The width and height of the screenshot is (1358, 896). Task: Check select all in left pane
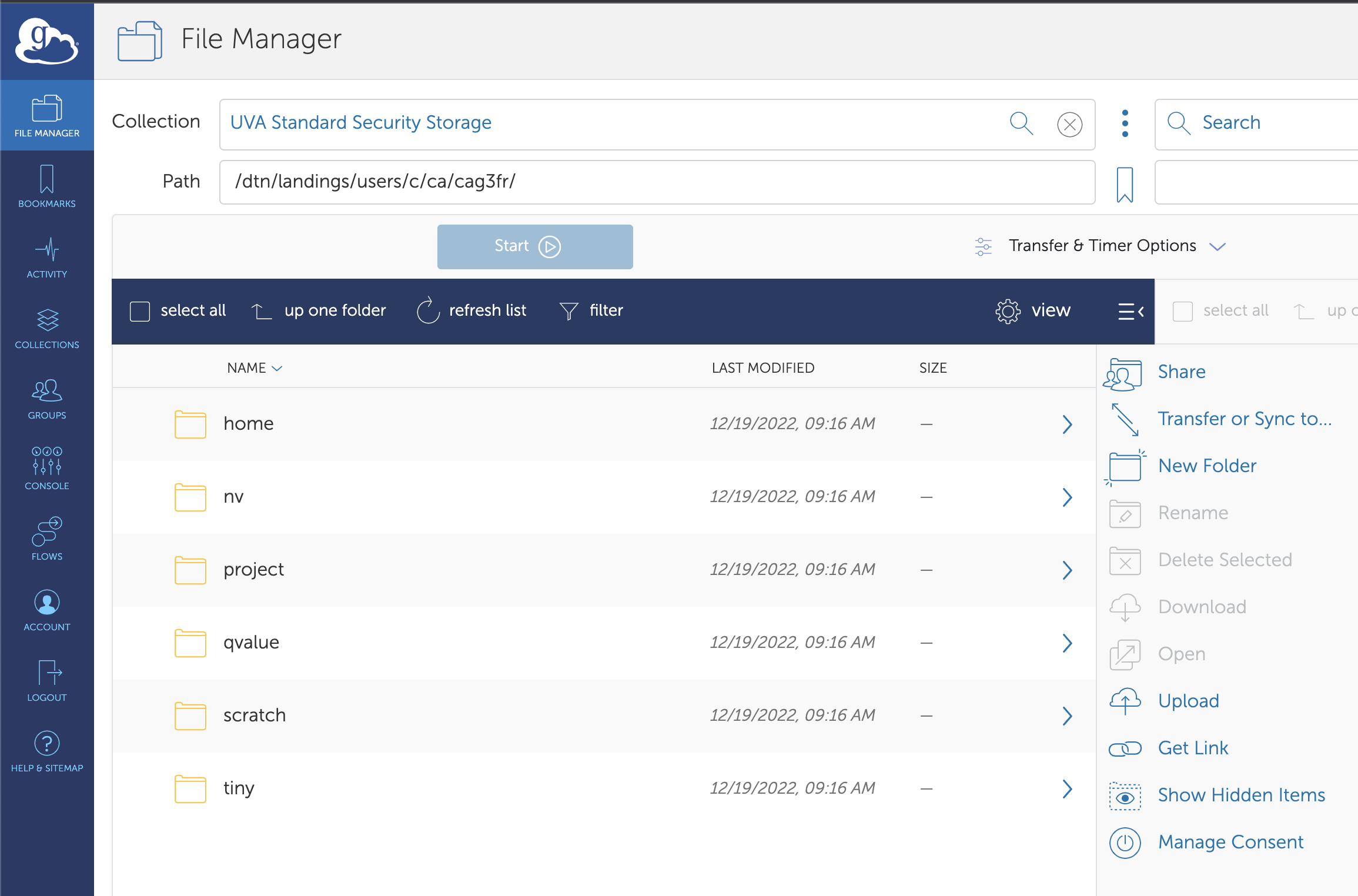click(x=140, y=311)
